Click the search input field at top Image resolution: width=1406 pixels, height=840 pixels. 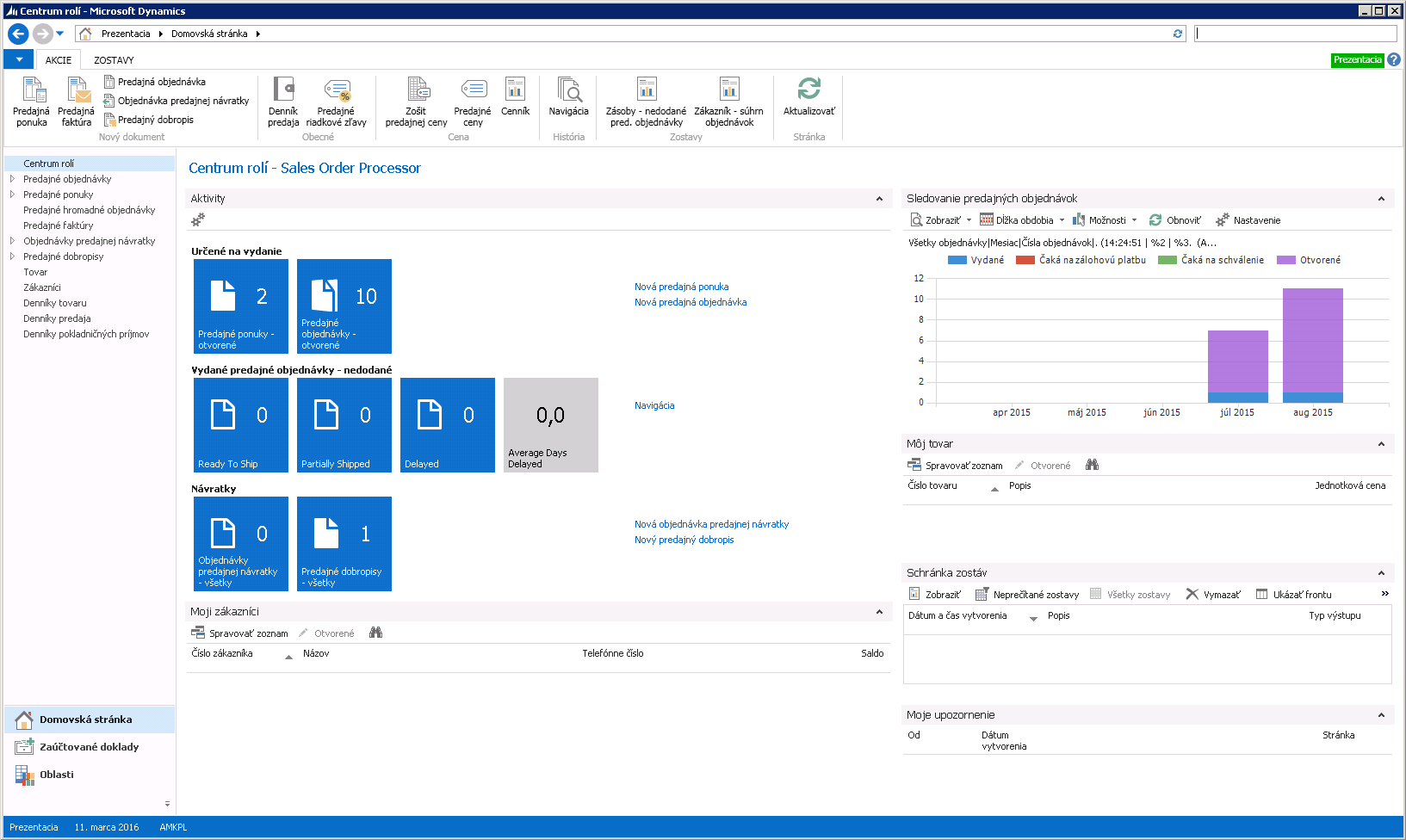tap(1296, 34)
